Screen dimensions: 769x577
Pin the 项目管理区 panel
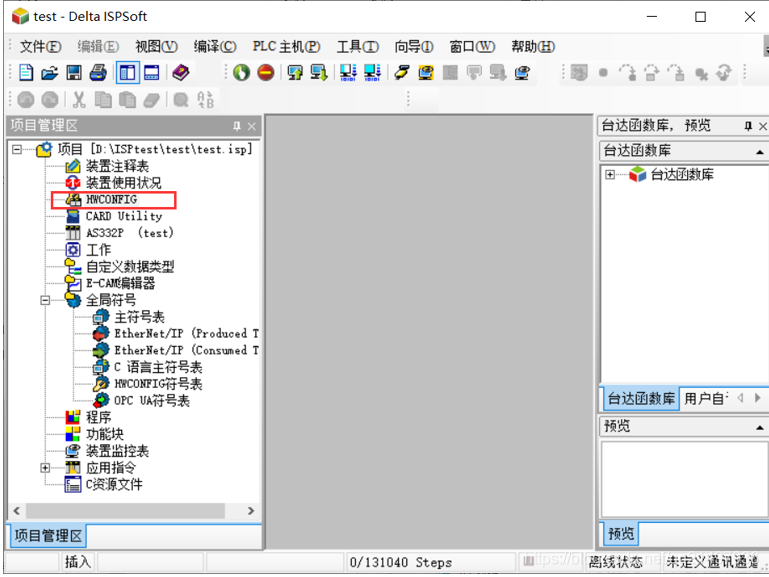click(x=237, y=126)
